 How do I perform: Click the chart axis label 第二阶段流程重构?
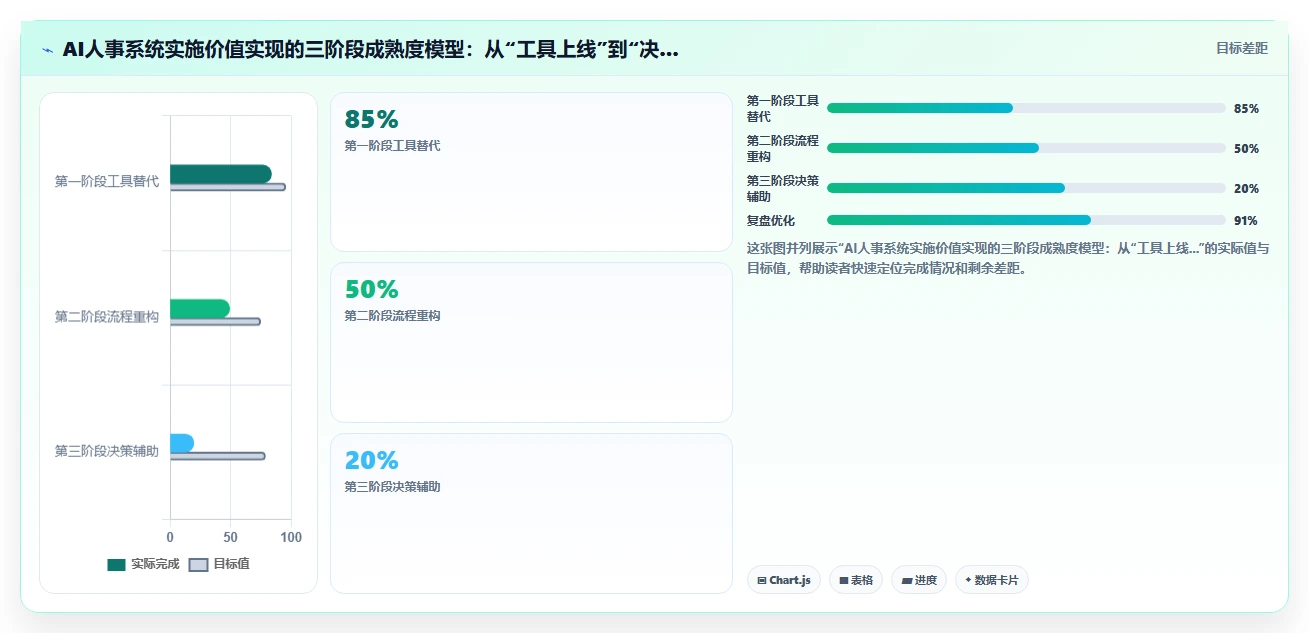pyautogui.click(x=107, y=316)
